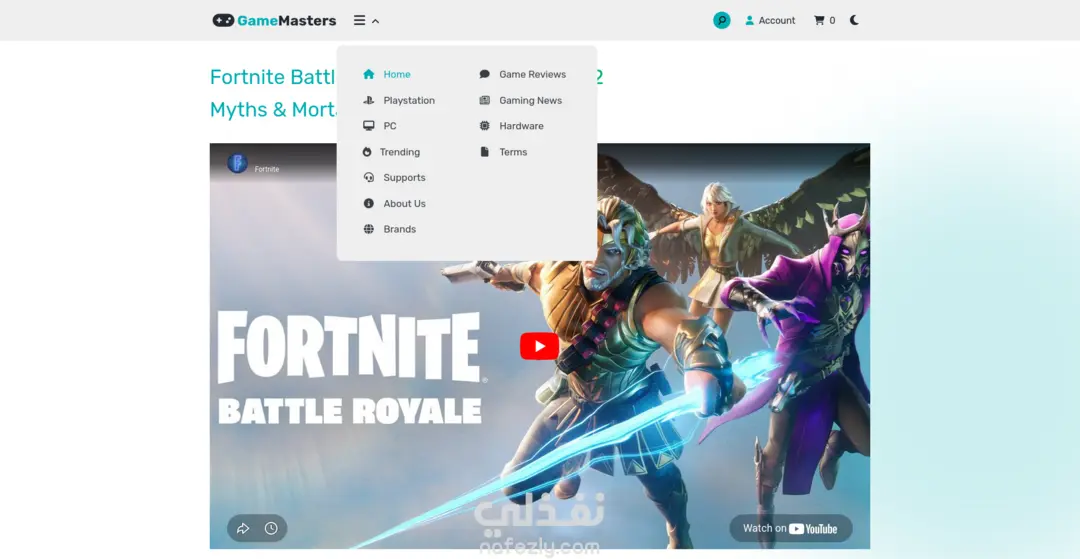This screenshot has width=1080, height=559.
Task: Toggle dark mode with moon icon
Action: [854, 21]
